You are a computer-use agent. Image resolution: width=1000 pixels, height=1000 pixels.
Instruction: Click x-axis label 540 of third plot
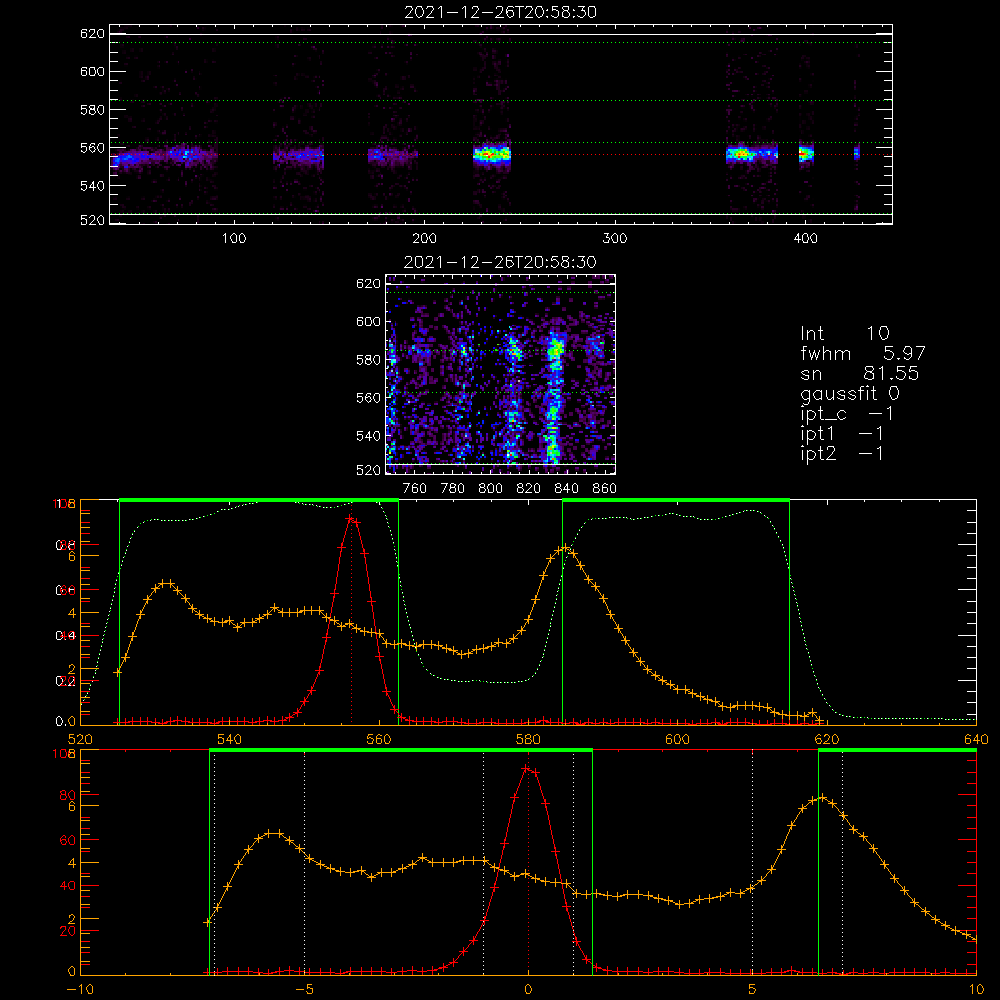230,739
